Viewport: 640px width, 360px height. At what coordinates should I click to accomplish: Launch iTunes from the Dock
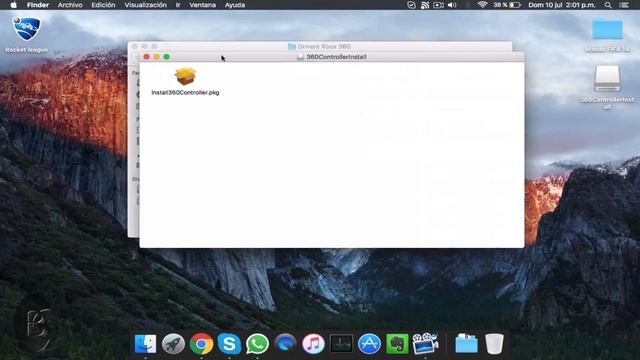(313, 344)
